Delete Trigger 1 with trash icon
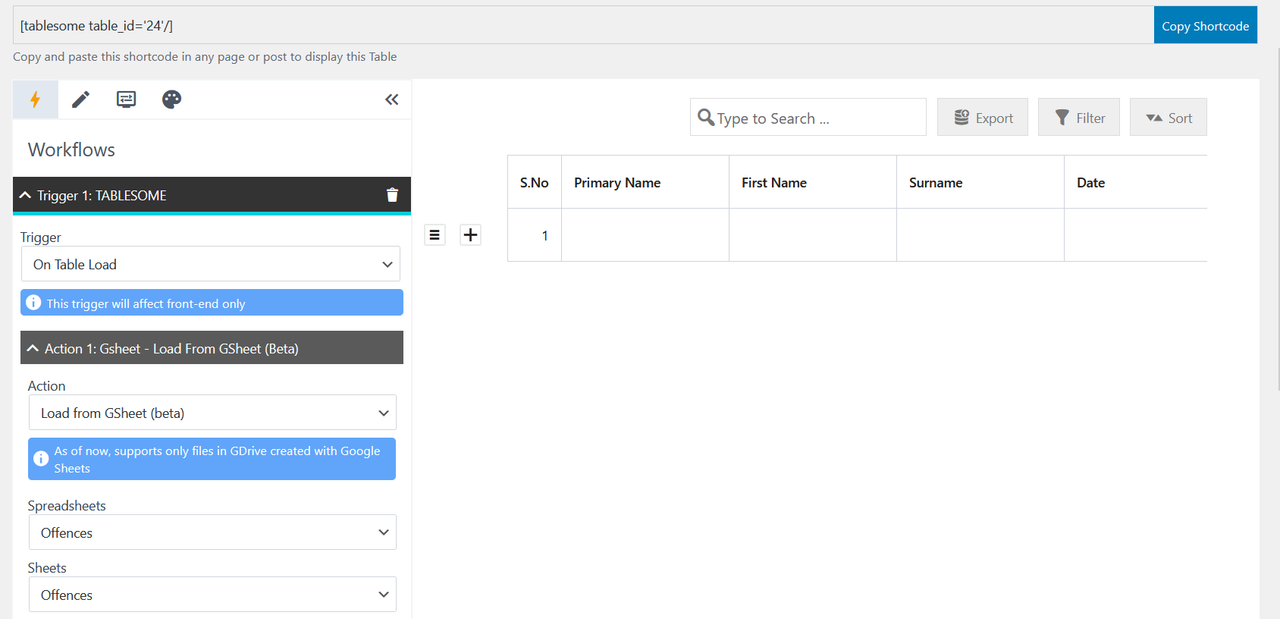 click(x=392, y=195)
